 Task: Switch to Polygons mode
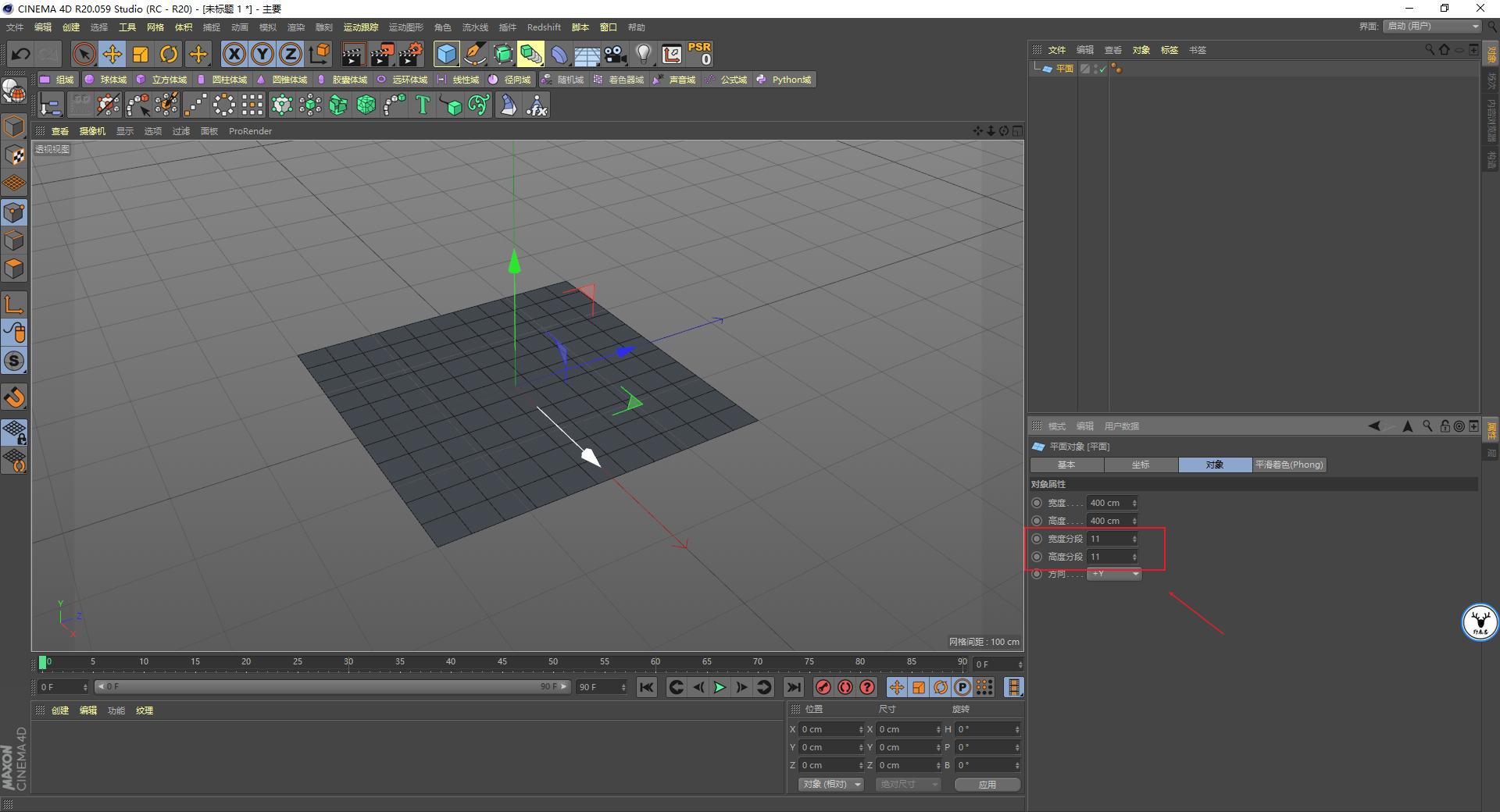click(x=14, y=269)
